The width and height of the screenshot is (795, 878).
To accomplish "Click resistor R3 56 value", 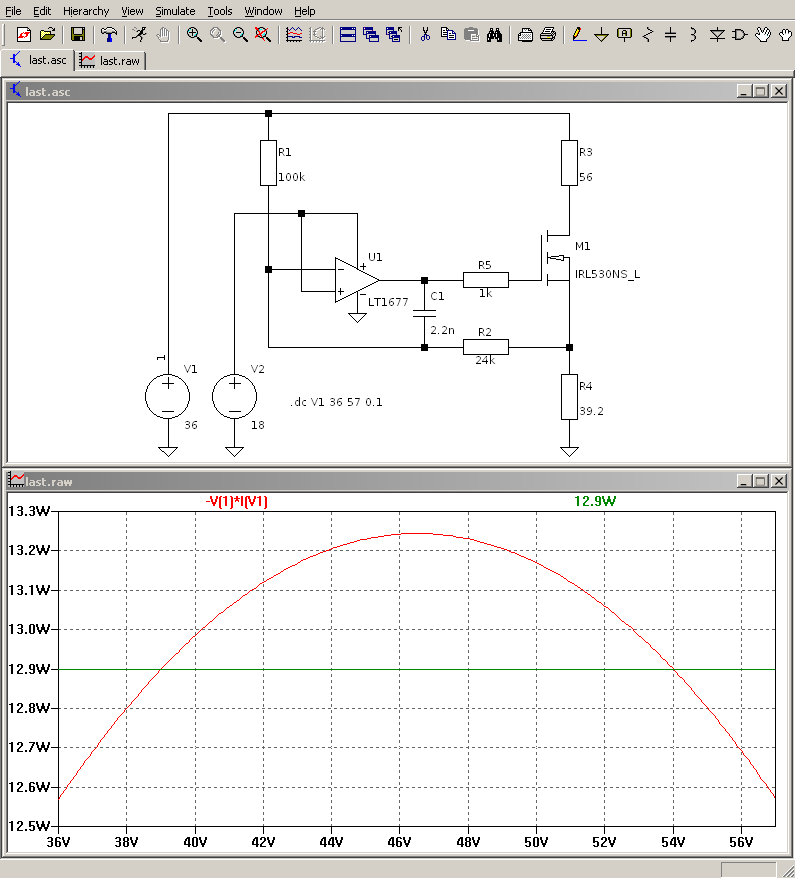I will tap(586, 177).
